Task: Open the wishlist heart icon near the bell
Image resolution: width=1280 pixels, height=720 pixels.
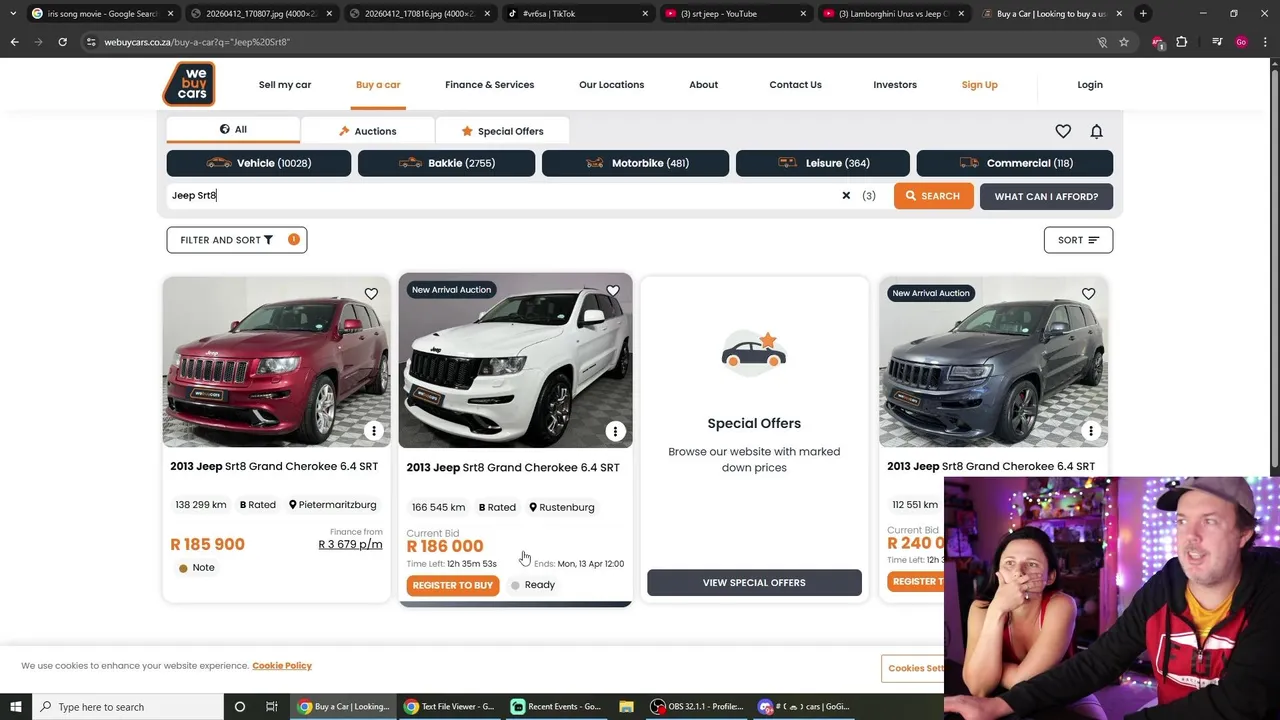Action: [x=1063, y=131]
